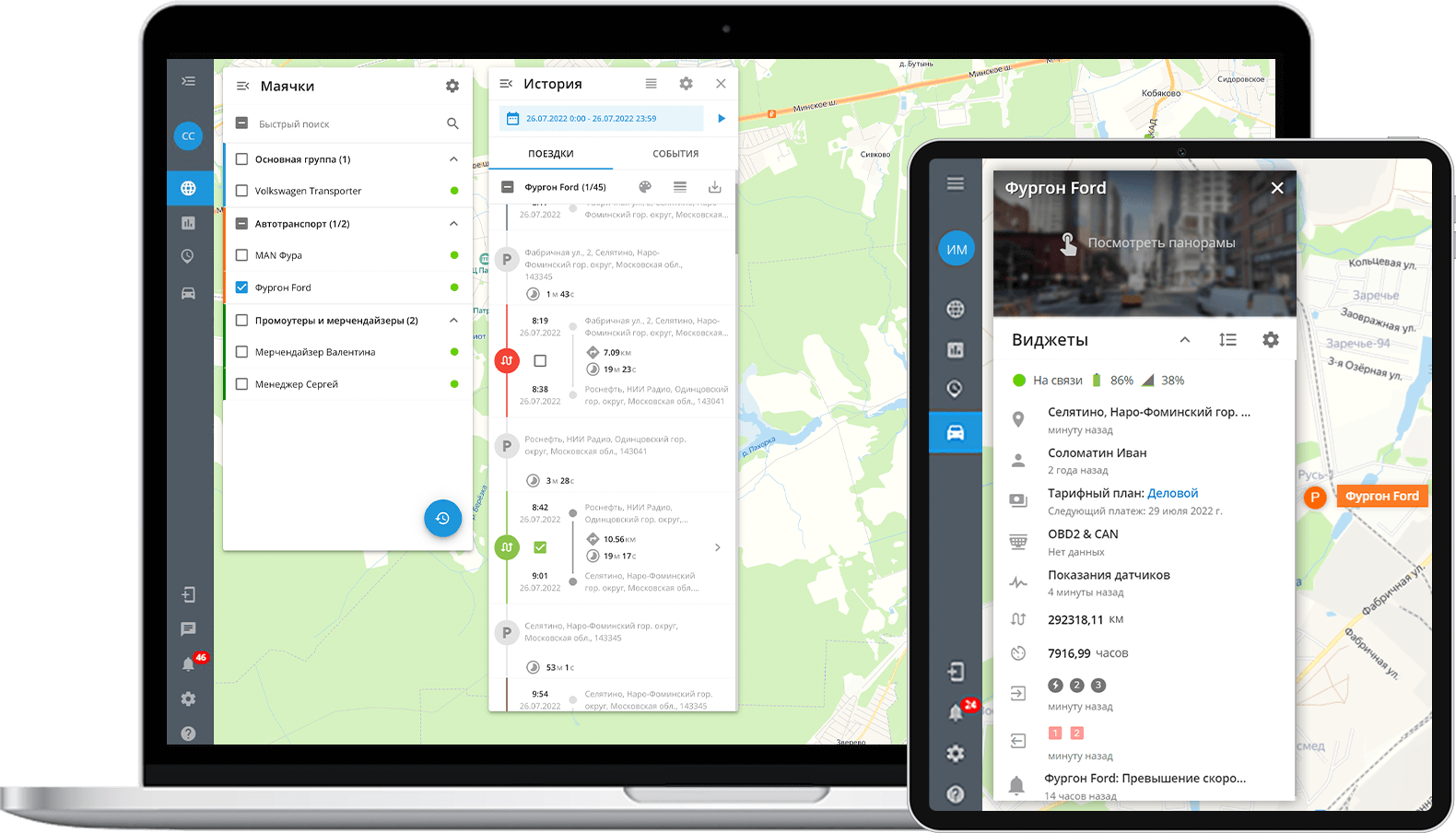Viewport: 1456px width, 833px height.
Task: Download Фургон Ford trips report
Action: (x=714, y=186)
